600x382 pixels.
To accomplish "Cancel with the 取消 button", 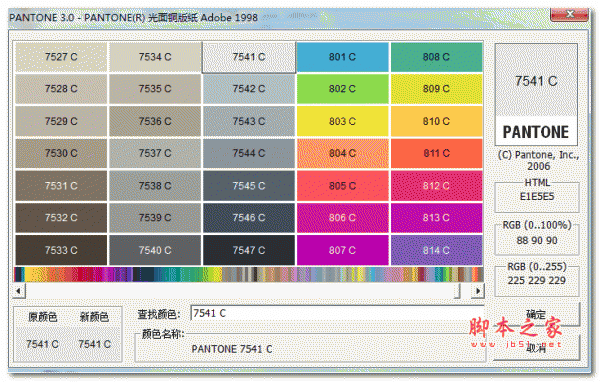I will 536,348.
